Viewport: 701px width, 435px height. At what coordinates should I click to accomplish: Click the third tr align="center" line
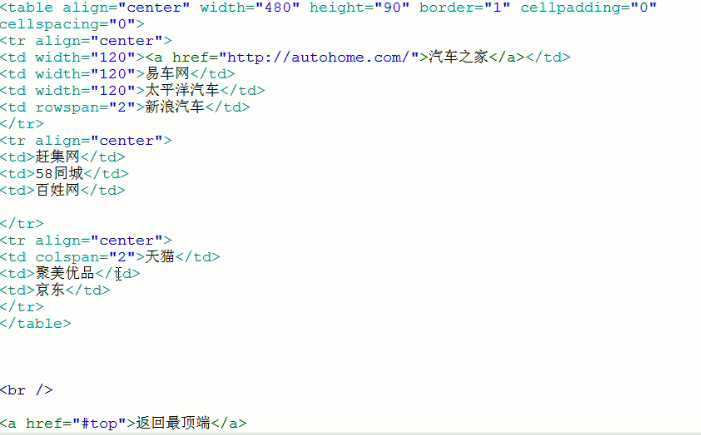point(86,241)
